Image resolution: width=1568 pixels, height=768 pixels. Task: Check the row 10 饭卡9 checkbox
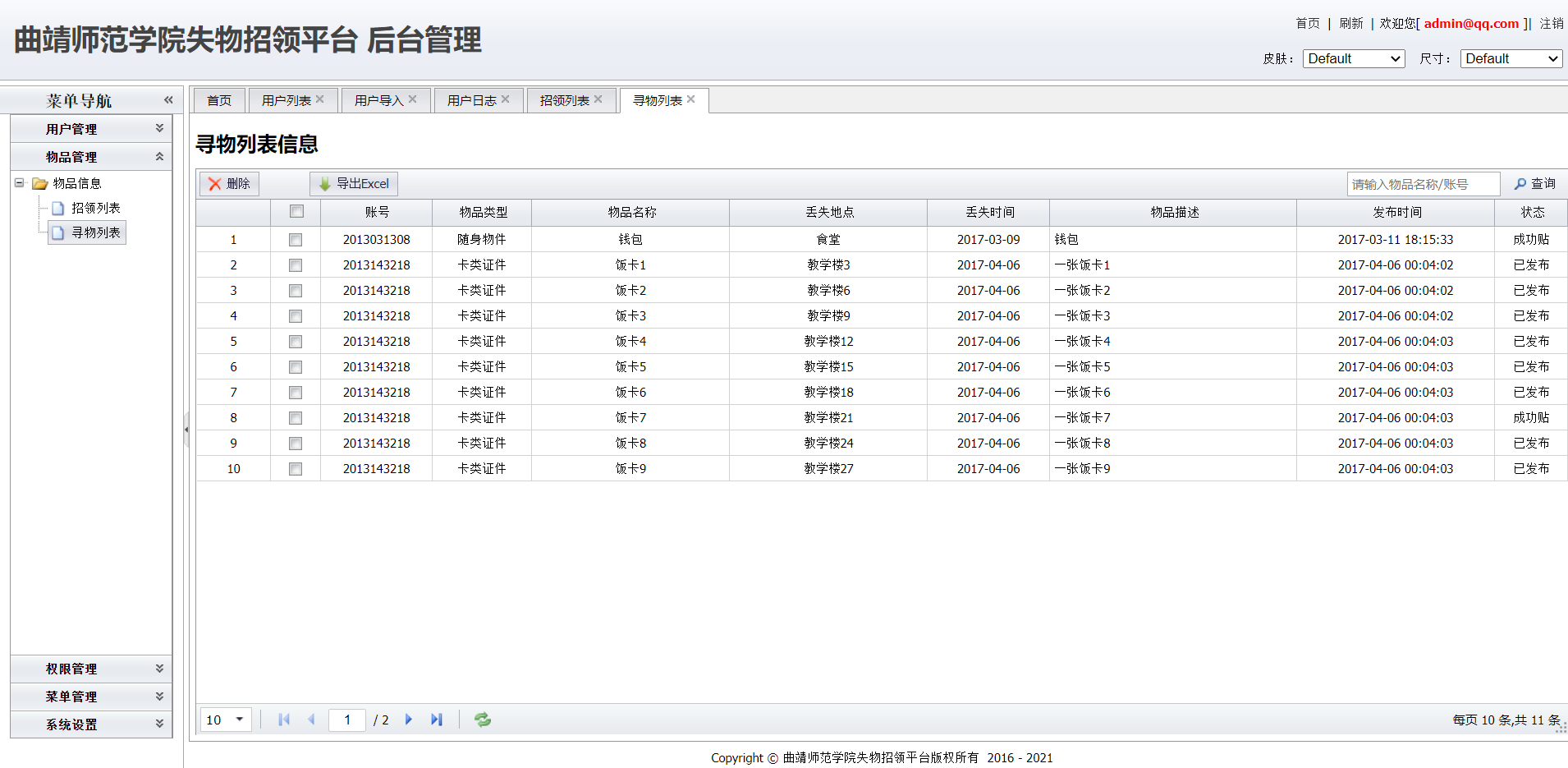click(x=296, y=469)
